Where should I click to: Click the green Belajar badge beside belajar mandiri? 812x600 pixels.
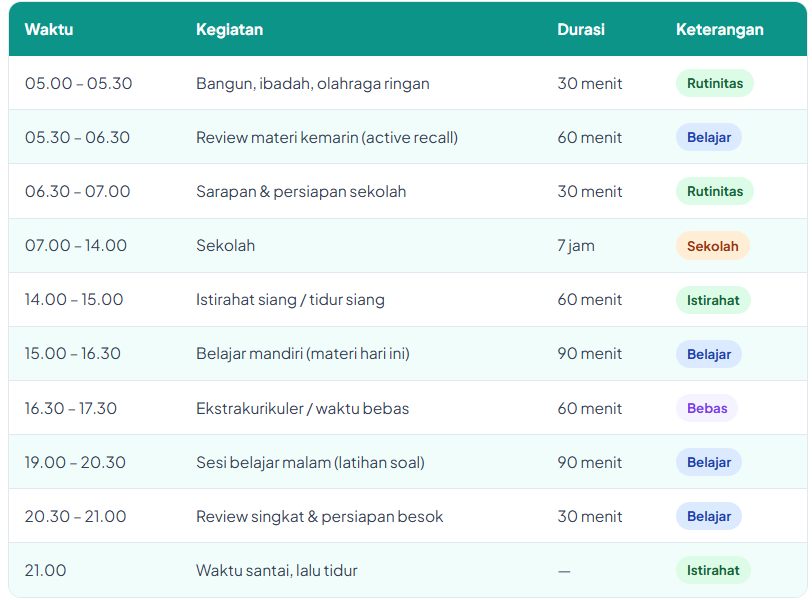click(x=709, y=353)
